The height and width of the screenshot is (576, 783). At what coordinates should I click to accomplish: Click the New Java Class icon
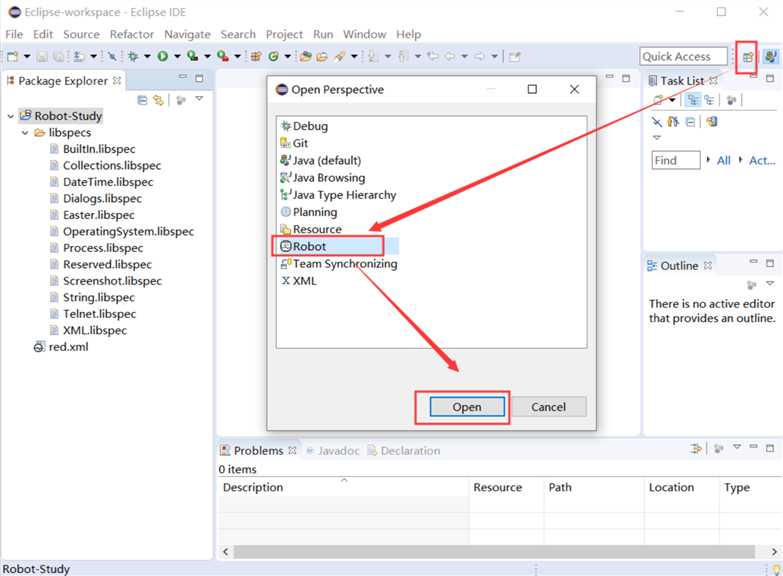pyautogui.click(x=273, y=56)
